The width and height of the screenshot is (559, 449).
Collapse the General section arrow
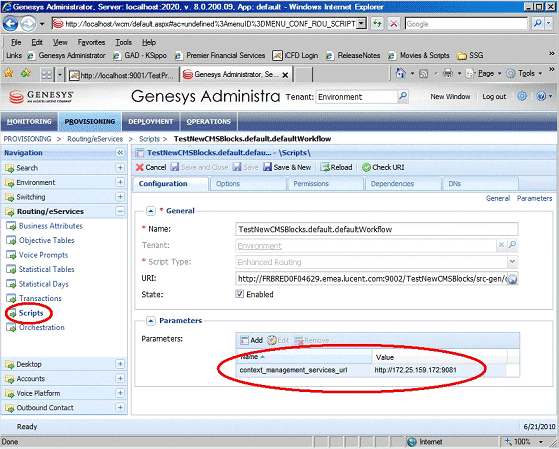pos(150,211)
